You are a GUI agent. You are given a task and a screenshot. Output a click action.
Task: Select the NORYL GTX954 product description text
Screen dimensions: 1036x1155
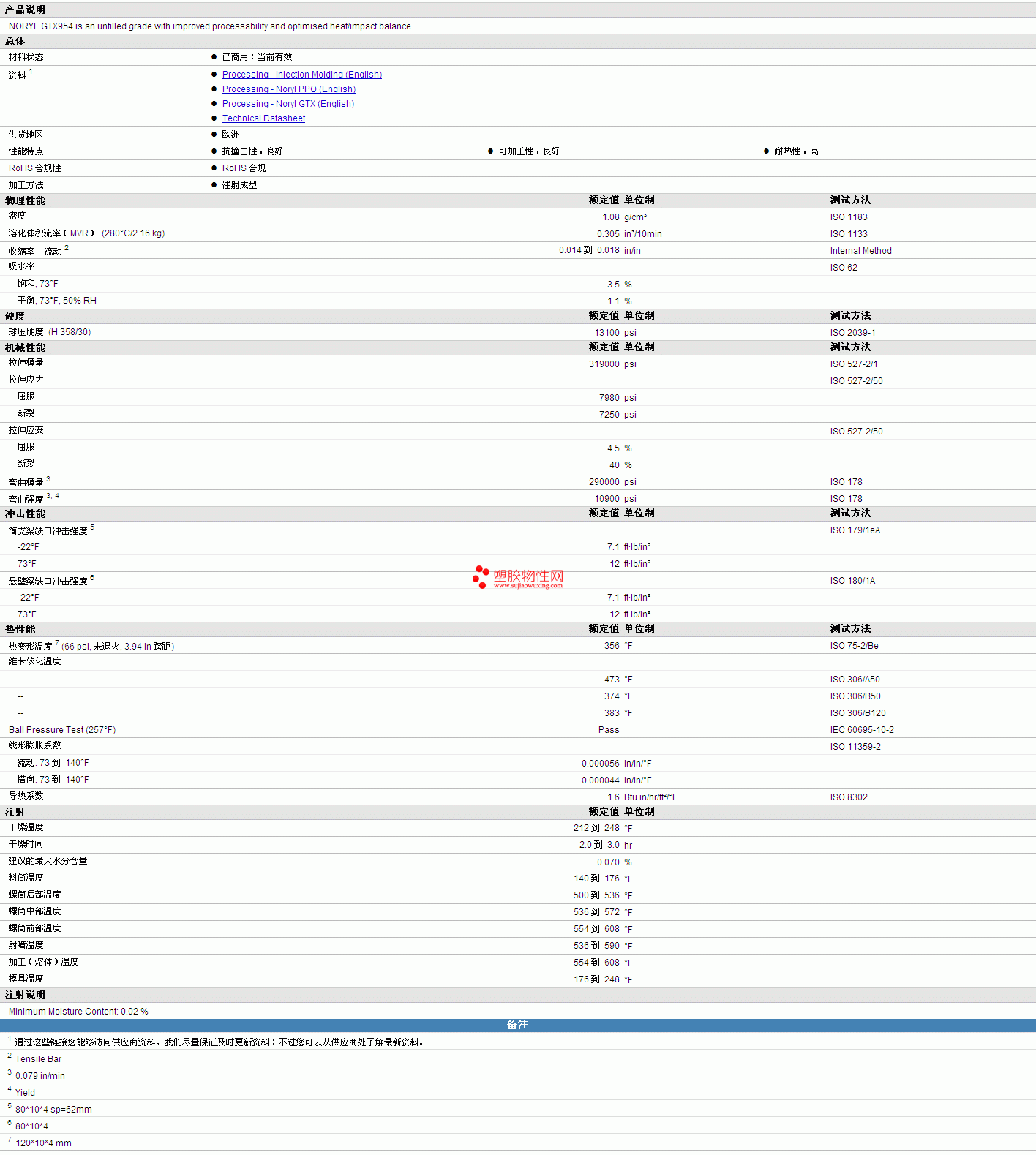point(211,26)
